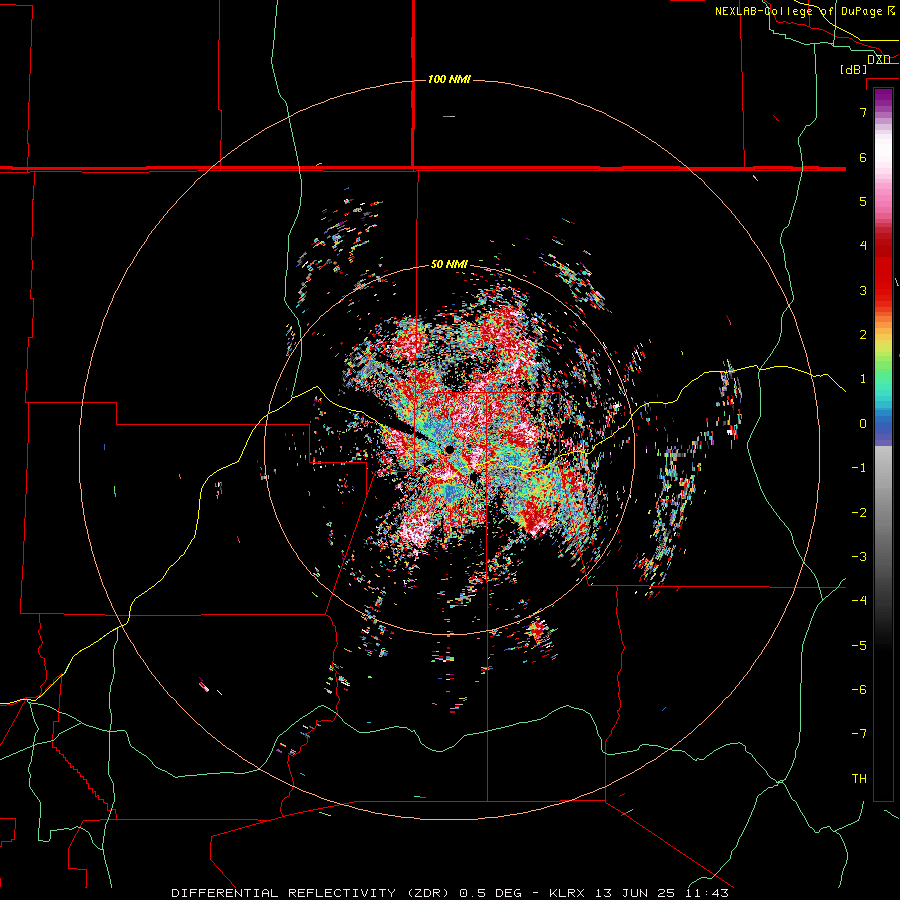Click the -6 dB scale value
The image size is (900, 900).
(x=859, y=690)
